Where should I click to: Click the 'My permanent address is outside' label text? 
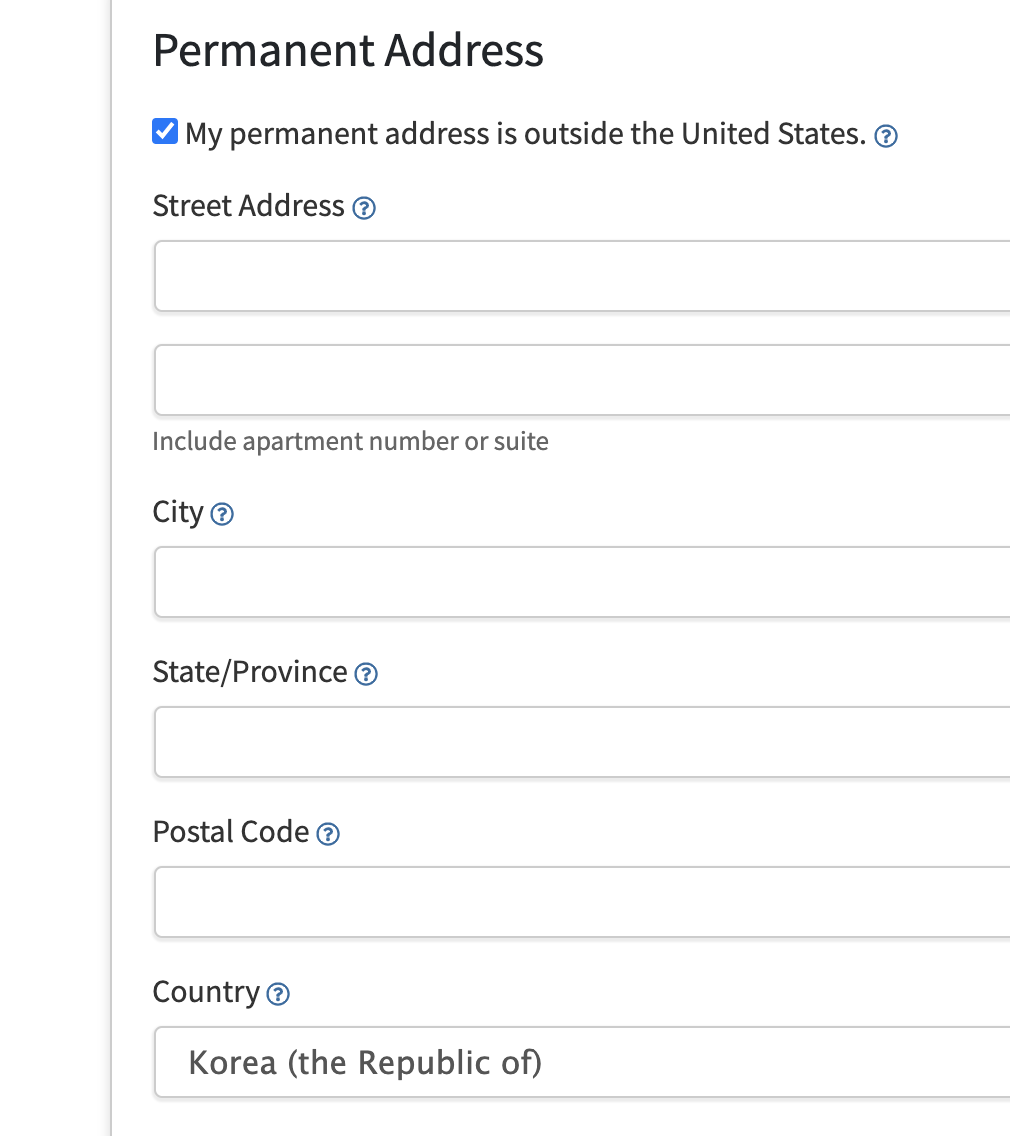click(525, 134)
